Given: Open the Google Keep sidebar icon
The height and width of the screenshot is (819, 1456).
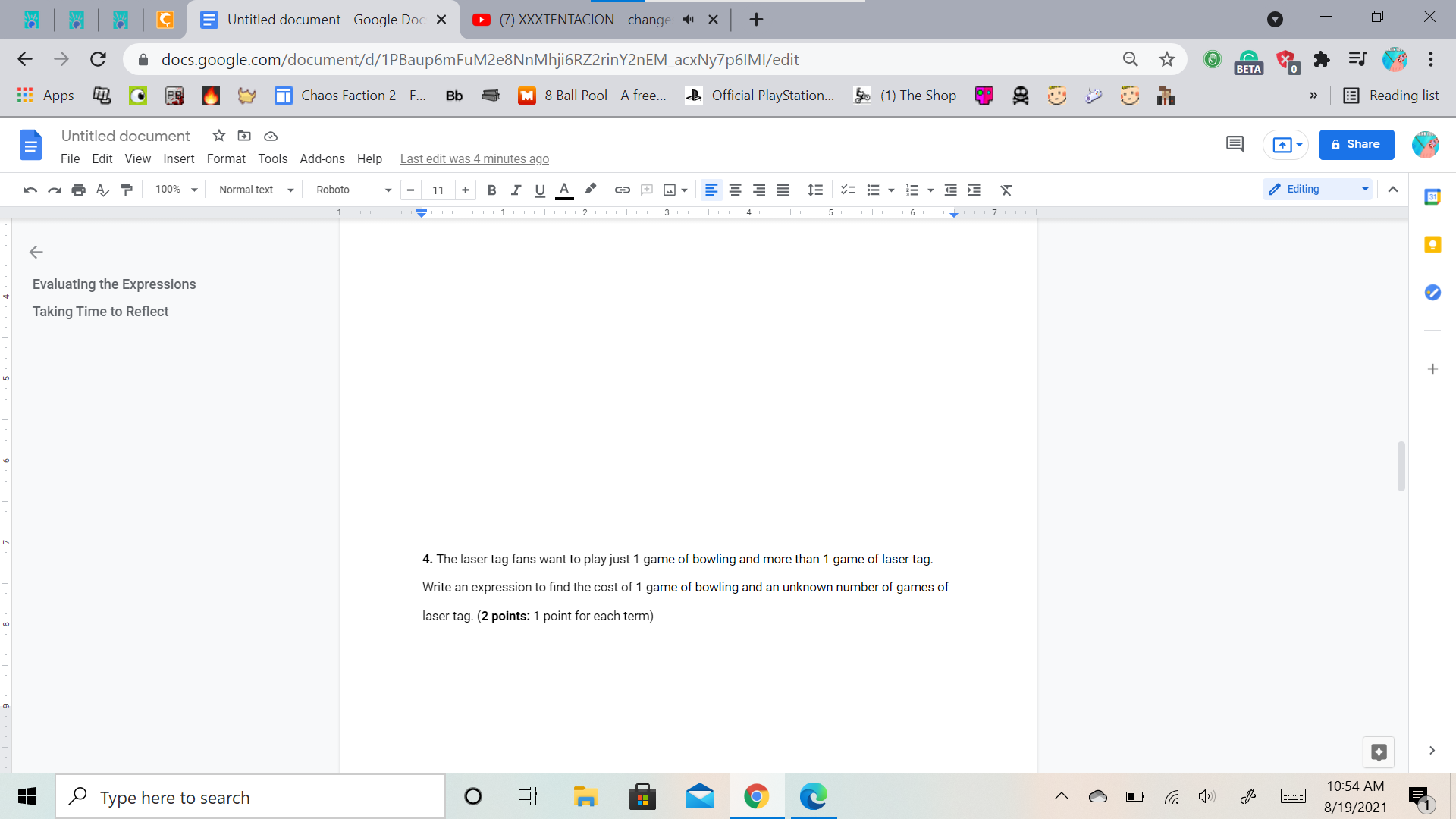Looking at the screenshot, I should pyautogui.click(x=1432, y=245).
